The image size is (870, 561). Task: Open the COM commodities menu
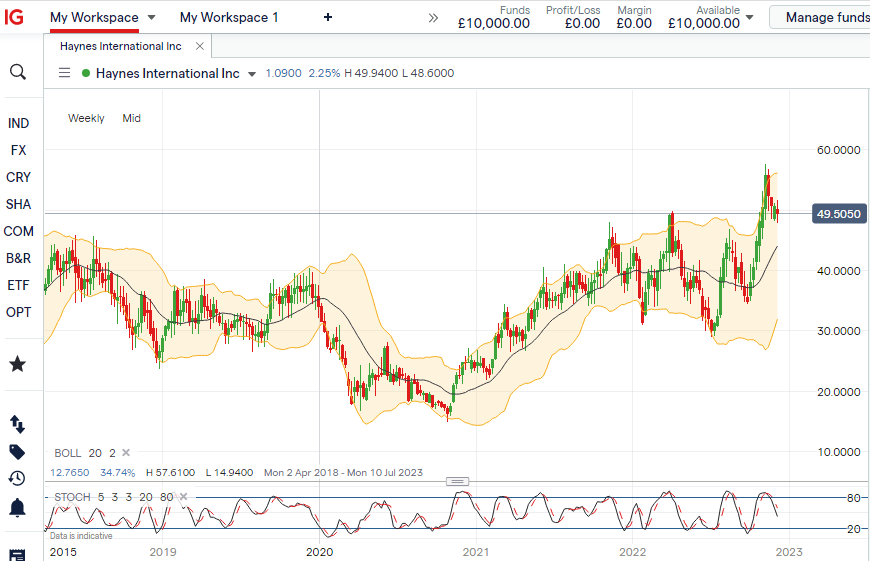(18, 231)
